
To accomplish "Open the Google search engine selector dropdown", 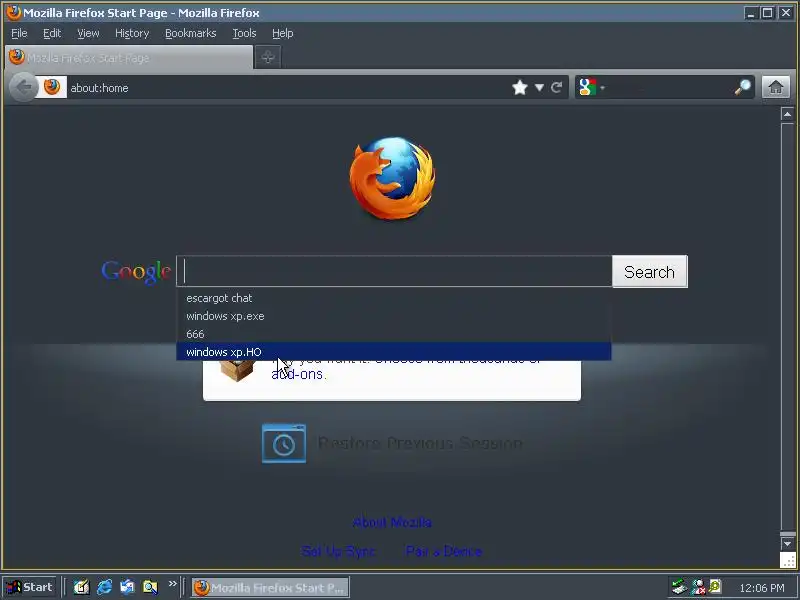I will [591, 87].
